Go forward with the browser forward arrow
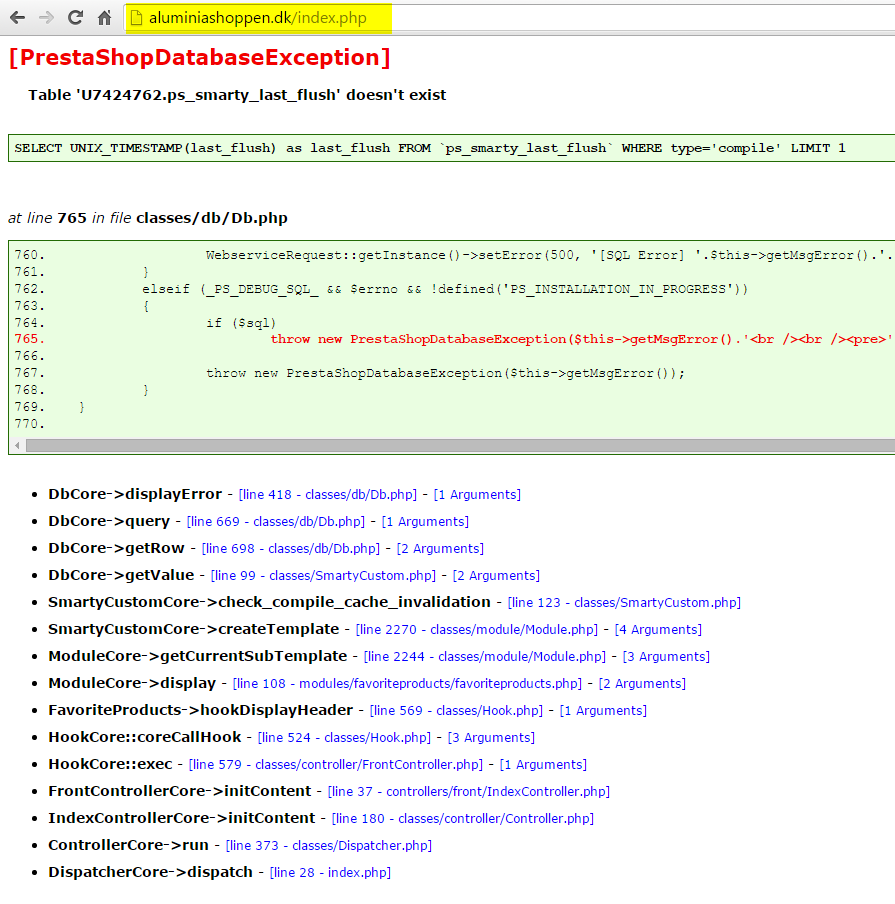Image resolution: width=895 pixels, height=904 pixels. coord(46,18)
